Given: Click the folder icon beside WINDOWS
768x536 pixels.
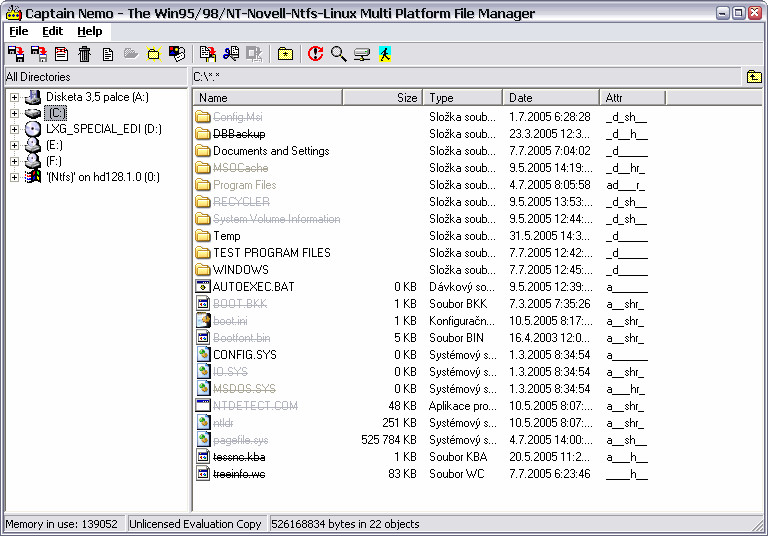Looking at the screenshot, I should [x=203, y=269].
